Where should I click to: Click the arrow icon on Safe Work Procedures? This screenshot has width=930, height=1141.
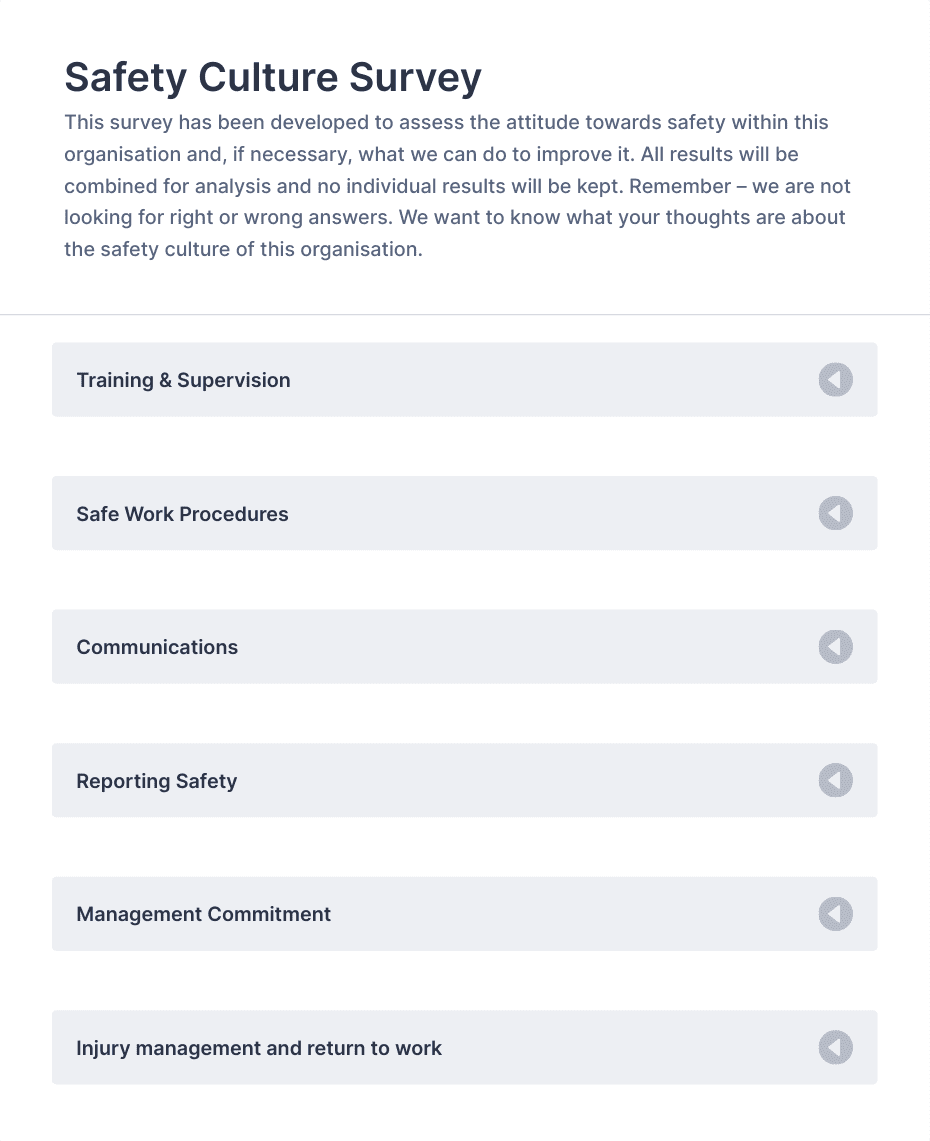[835, 513]
